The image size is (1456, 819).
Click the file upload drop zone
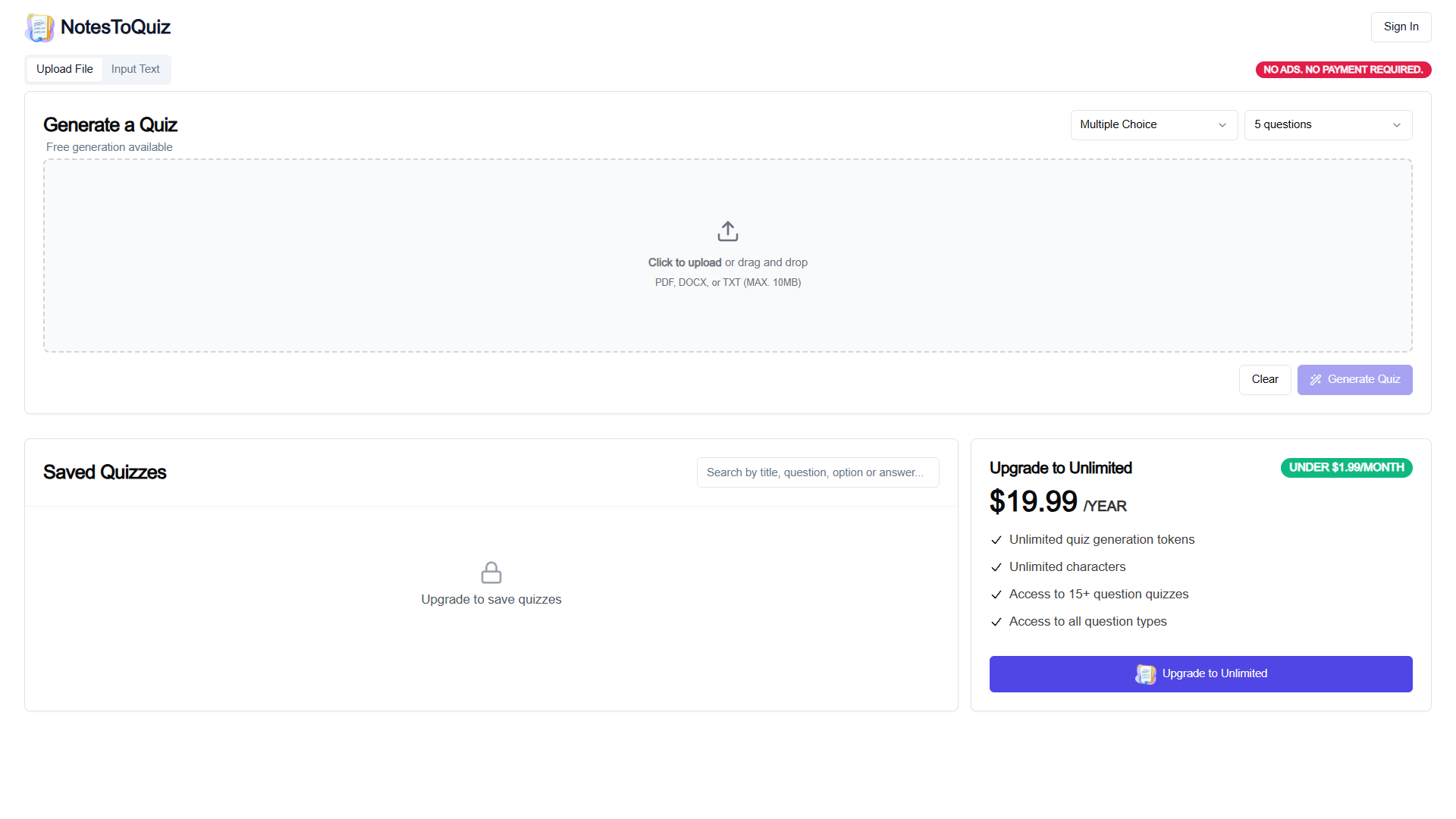point(728,256)
